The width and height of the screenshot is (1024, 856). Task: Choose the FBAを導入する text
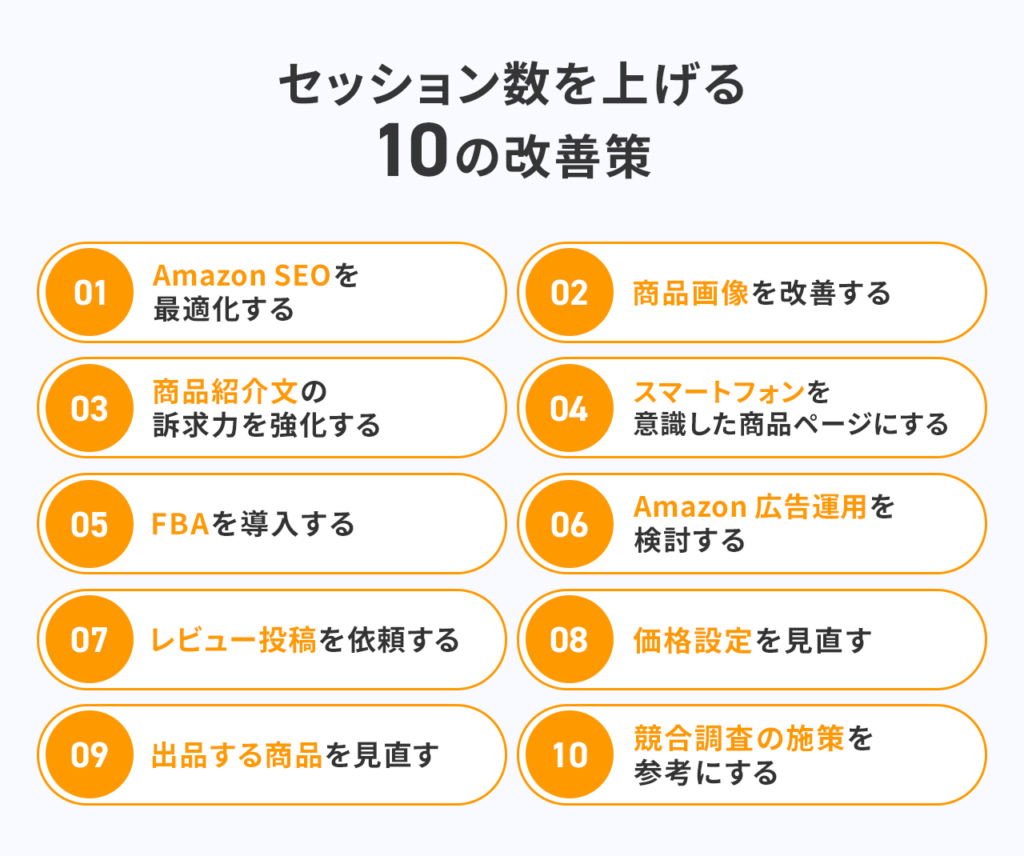tap(253, 524)
